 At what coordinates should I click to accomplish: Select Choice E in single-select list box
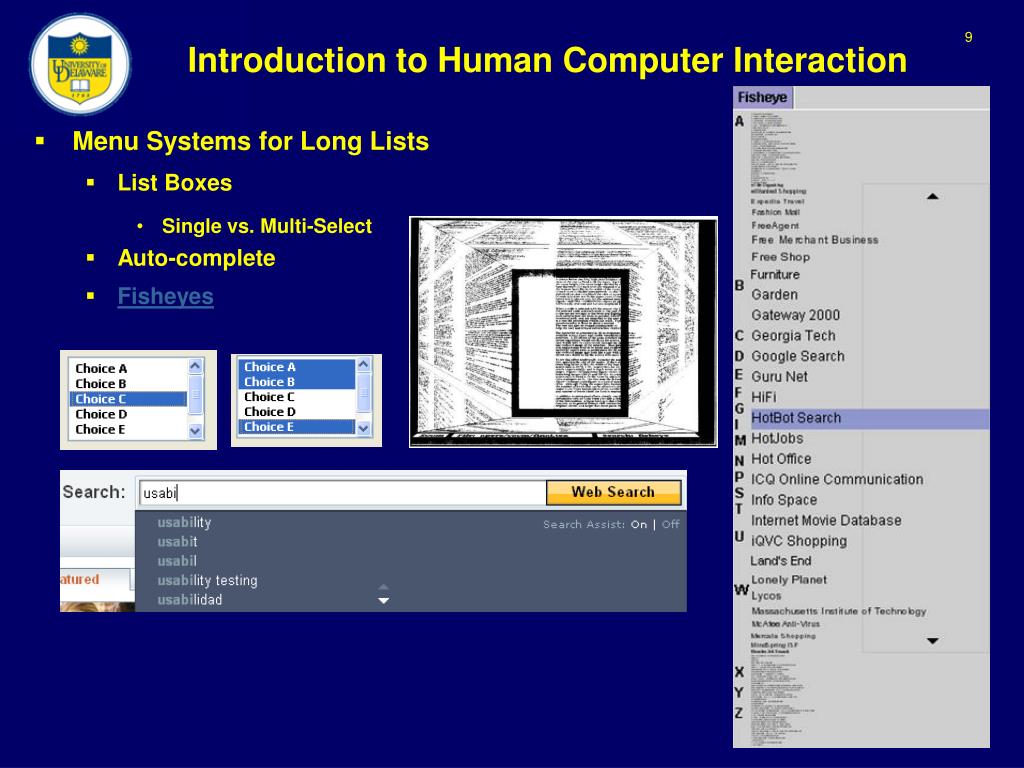[x=128, y=429]
